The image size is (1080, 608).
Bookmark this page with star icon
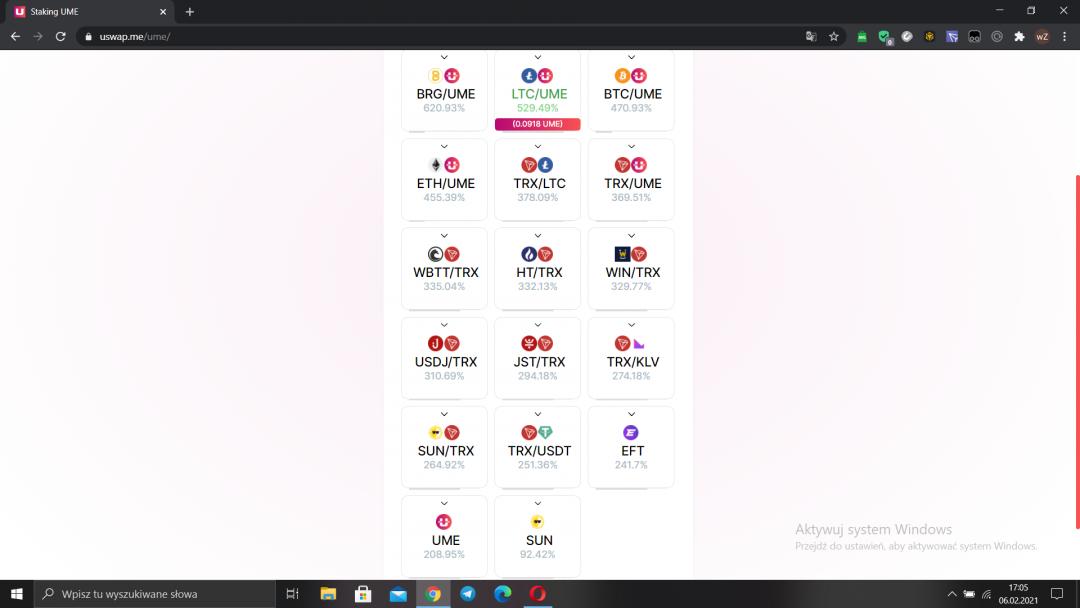[x=833, y=37]
